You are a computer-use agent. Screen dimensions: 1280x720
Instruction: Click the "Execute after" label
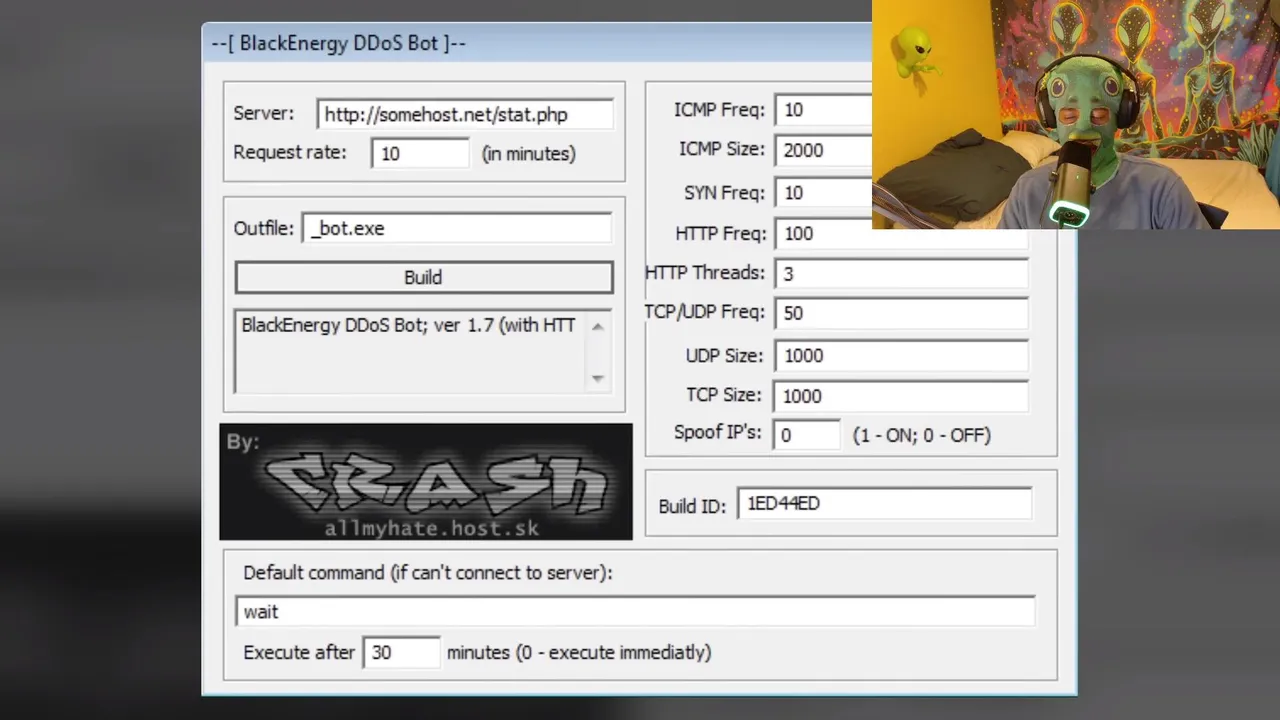click(x=299, y=652)
